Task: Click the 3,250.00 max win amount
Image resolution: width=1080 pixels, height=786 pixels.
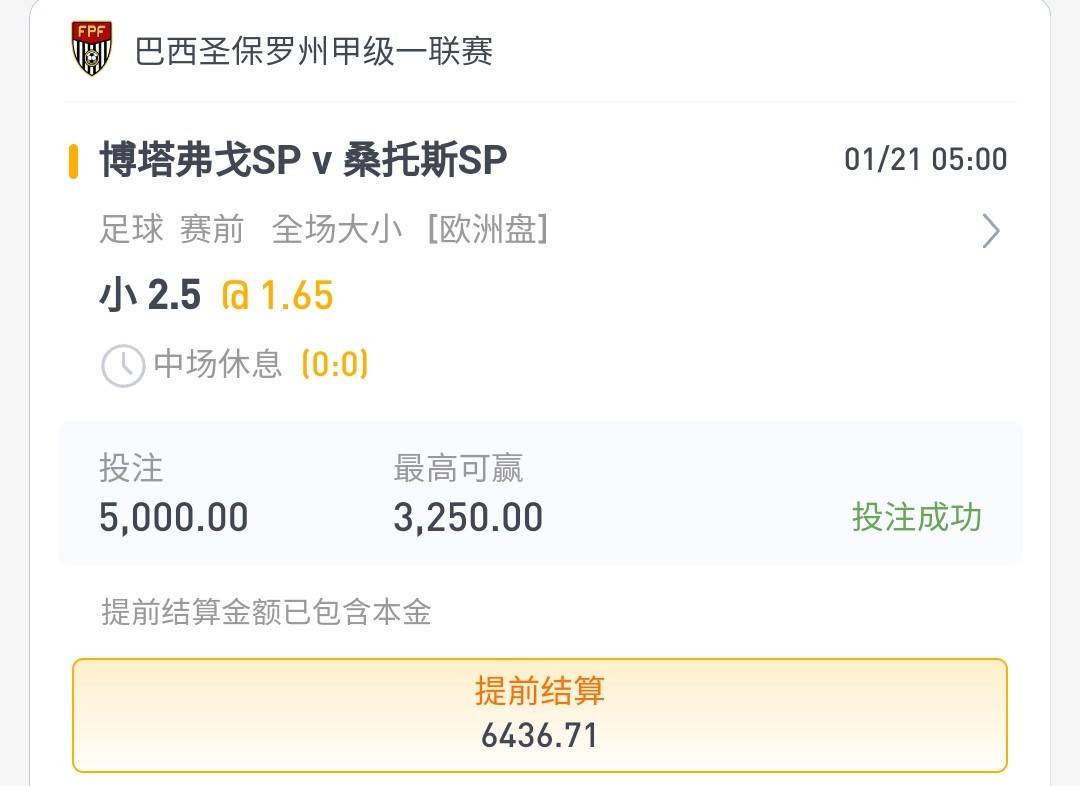Action: coord(468,518)
